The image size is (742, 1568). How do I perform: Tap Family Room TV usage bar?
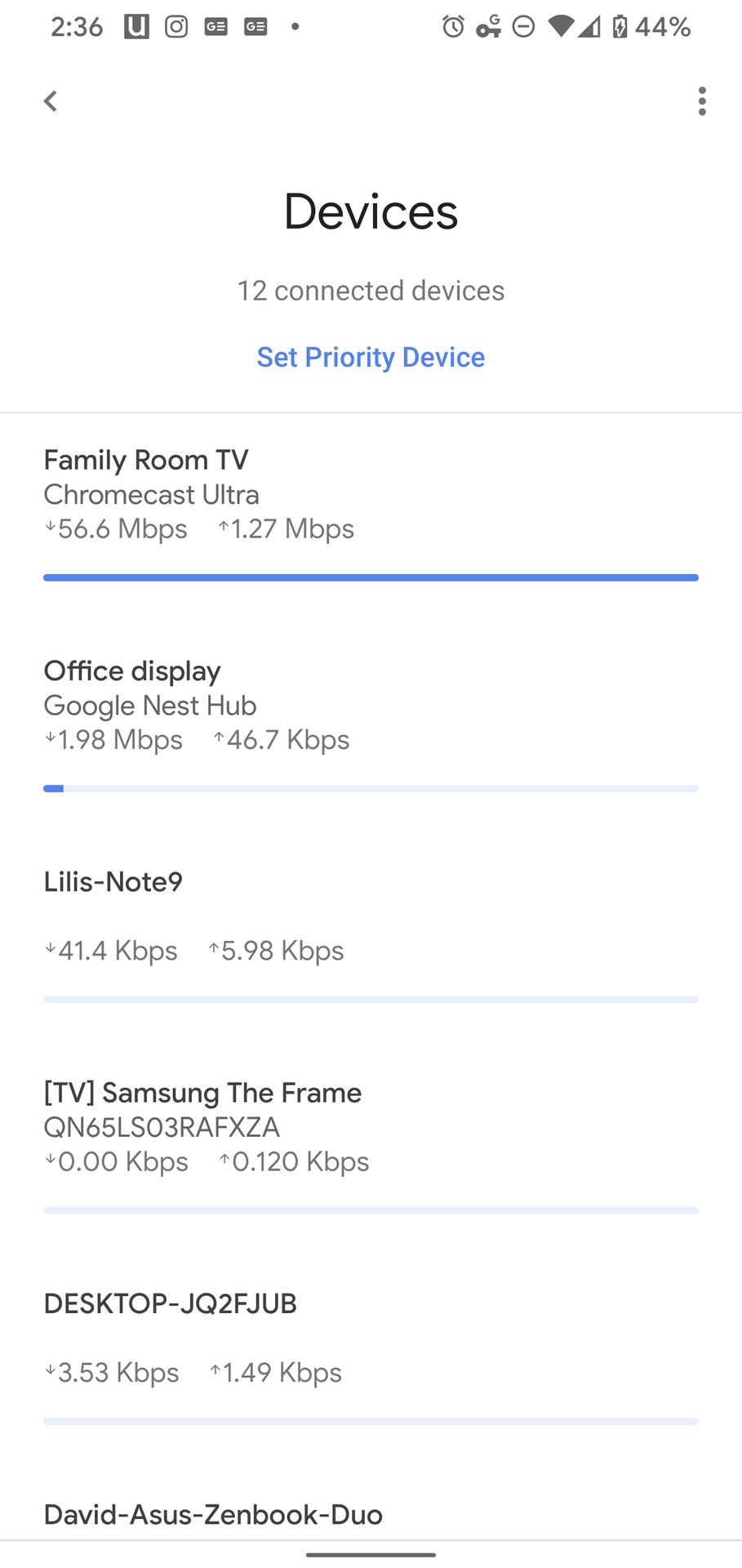pos(371,577)
